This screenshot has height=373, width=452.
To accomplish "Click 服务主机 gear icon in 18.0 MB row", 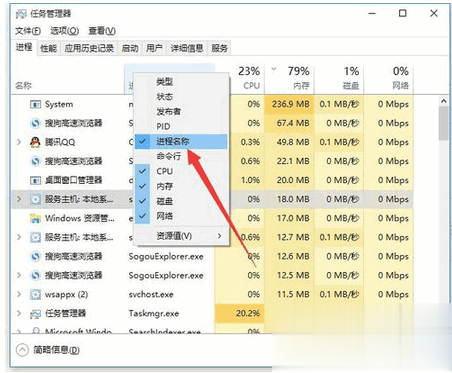I will tap(35, 199).
